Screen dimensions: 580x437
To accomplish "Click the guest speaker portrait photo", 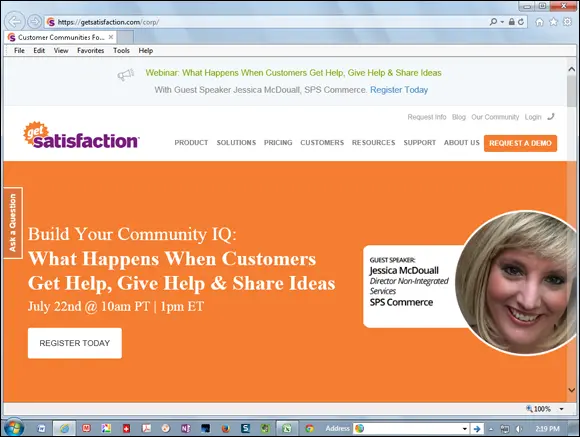I will (516, 283).
